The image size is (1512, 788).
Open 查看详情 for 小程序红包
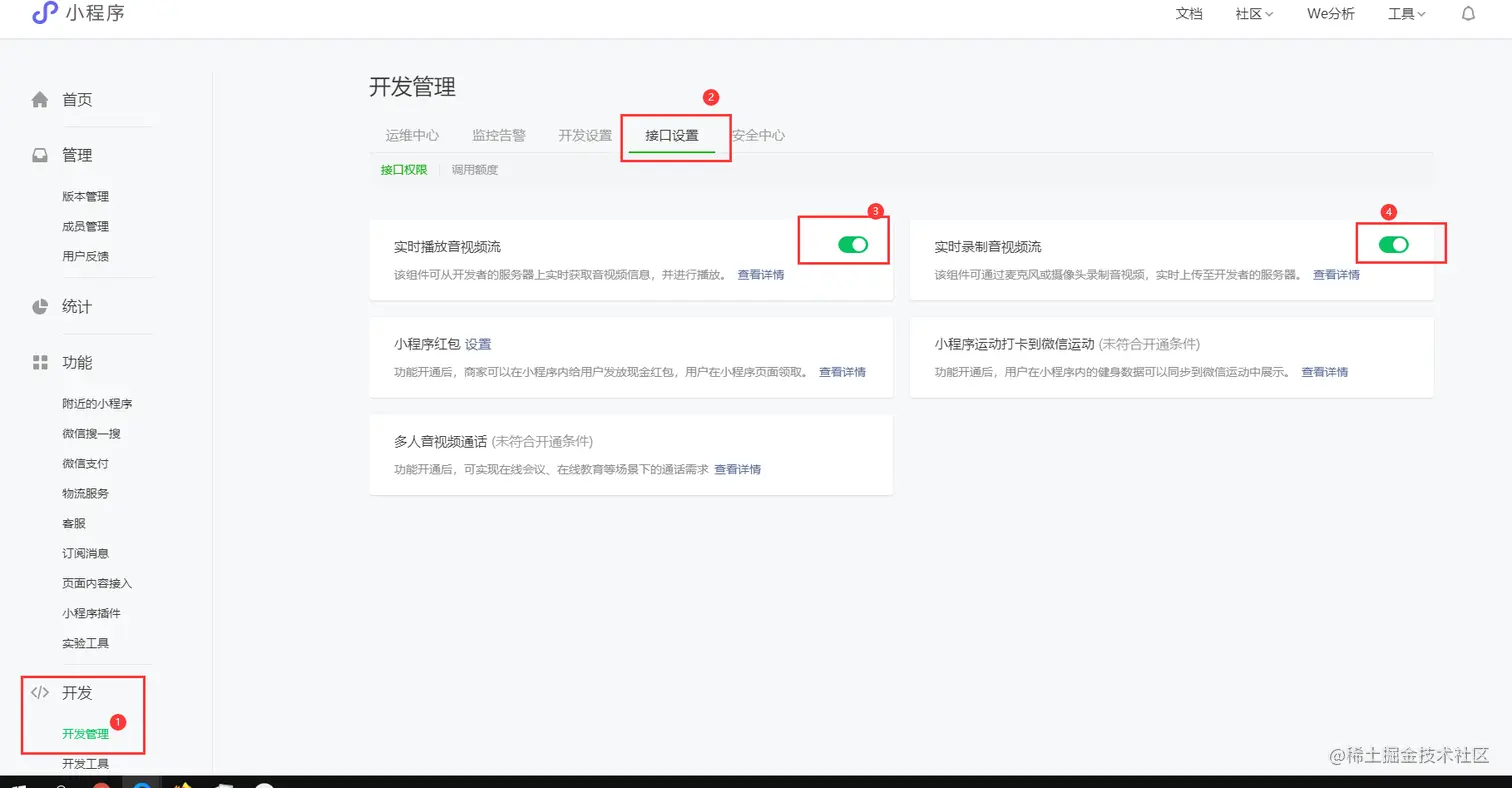[842, 372]
